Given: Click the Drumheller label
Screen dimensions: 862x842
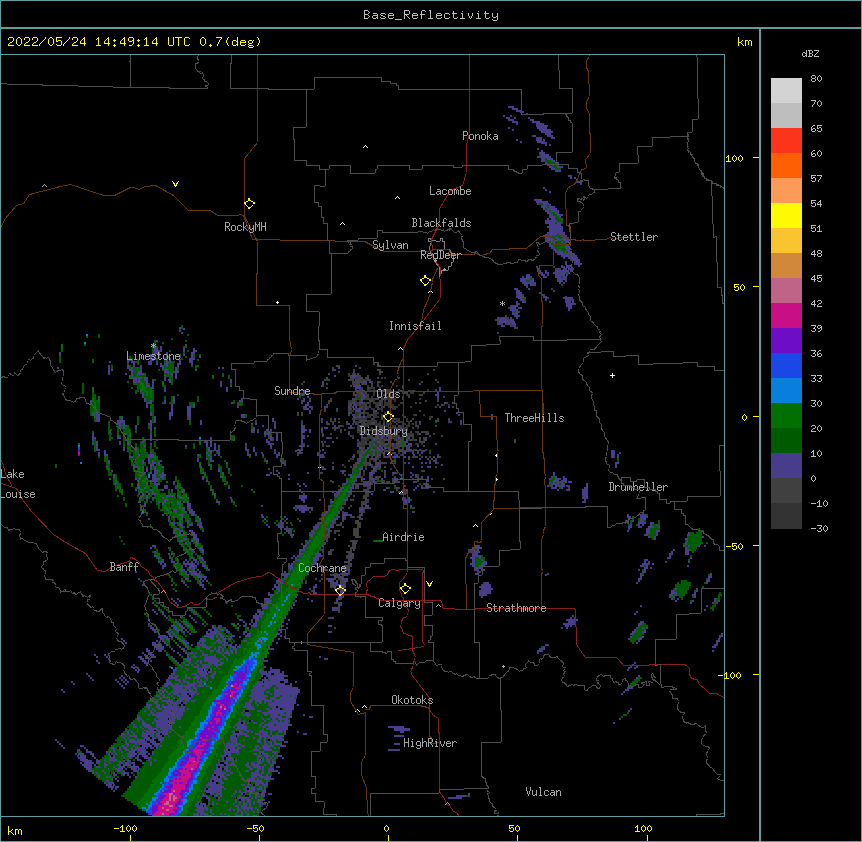Looking at the screenshot, I should [x=638, y=487].
